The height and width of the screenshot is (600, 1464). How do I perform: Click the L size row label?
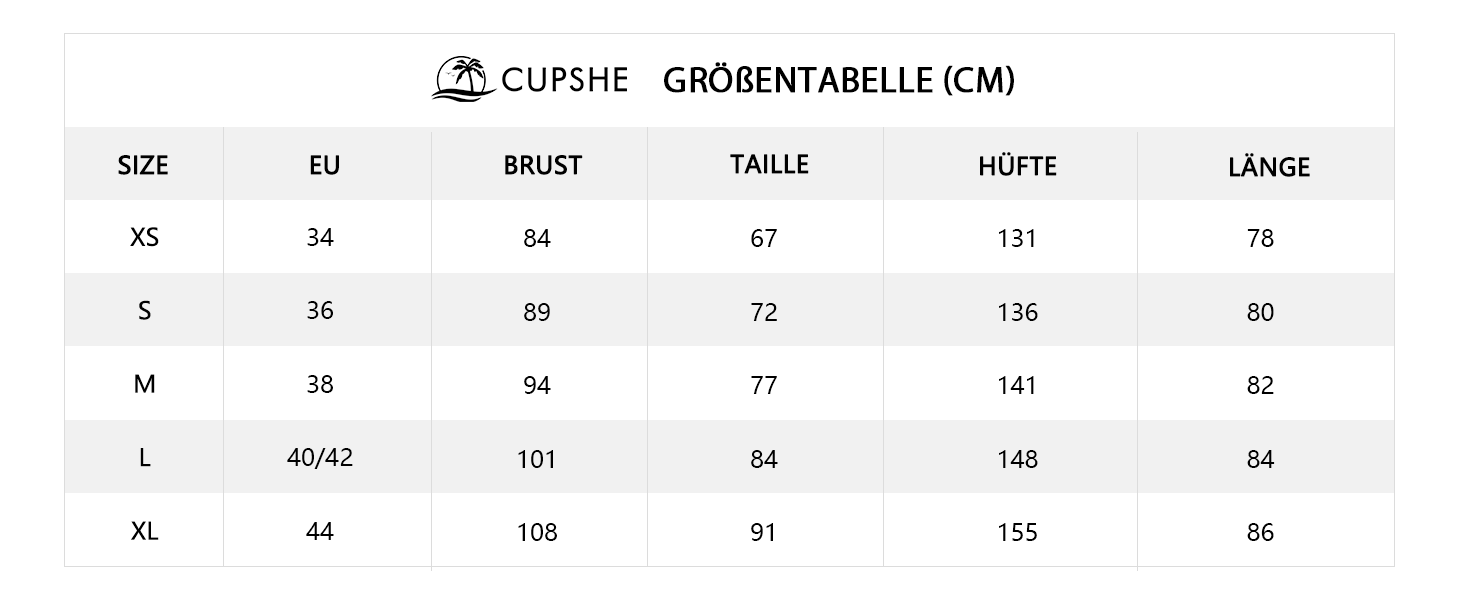tap(145, 458)
